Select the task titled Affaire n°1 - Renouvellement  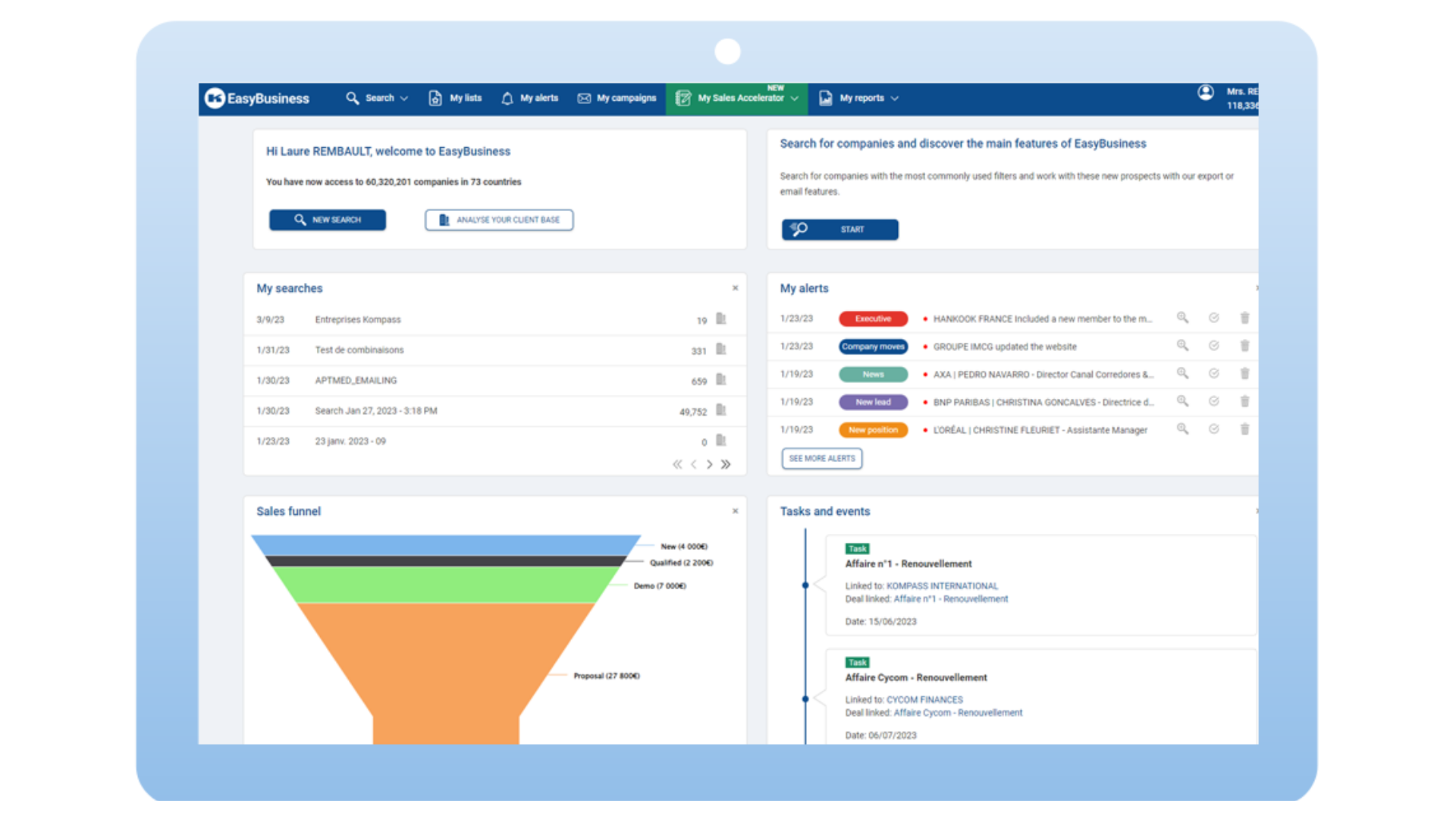908,564
